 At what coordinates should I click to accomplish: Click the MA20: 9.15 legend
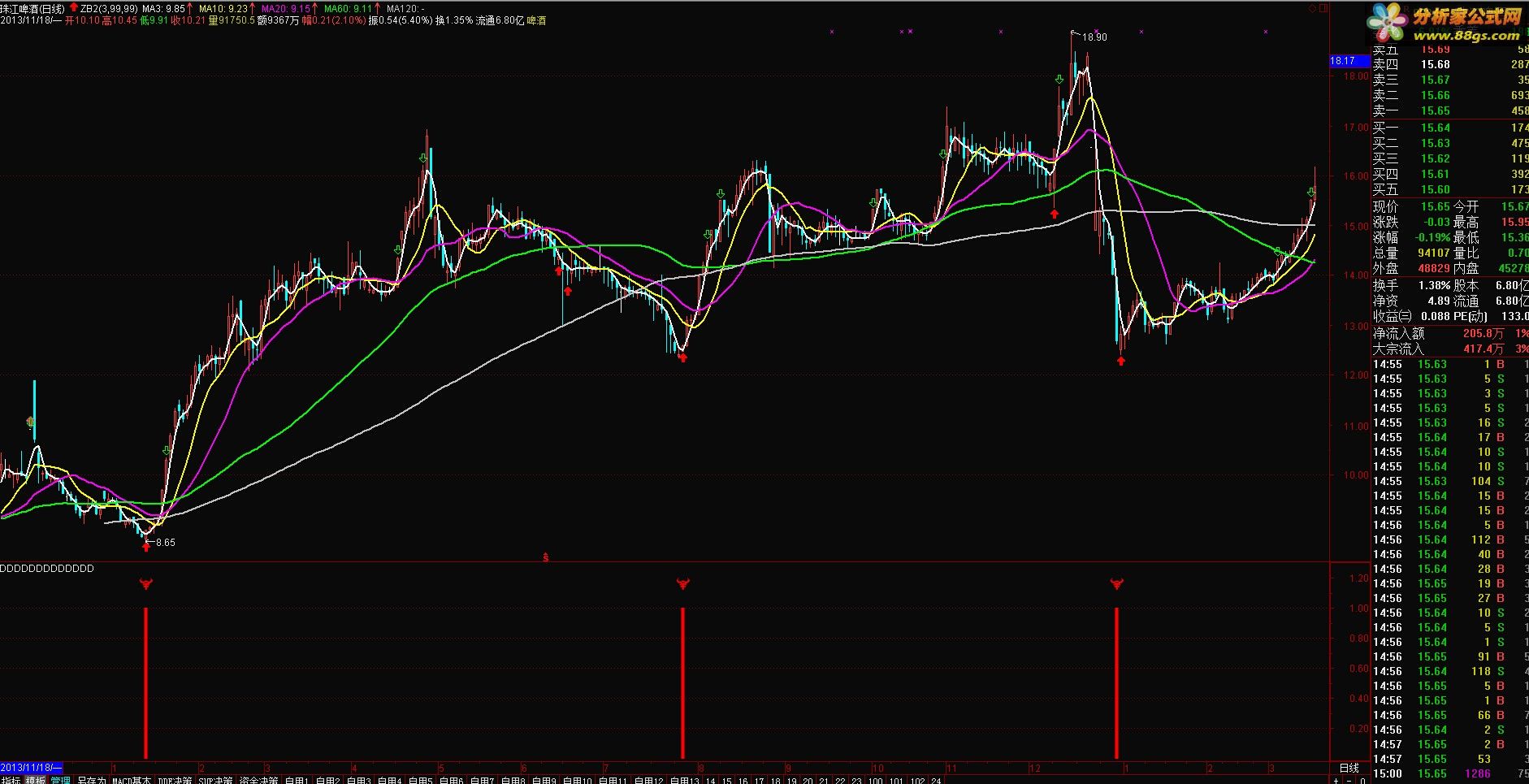(285, 8)
